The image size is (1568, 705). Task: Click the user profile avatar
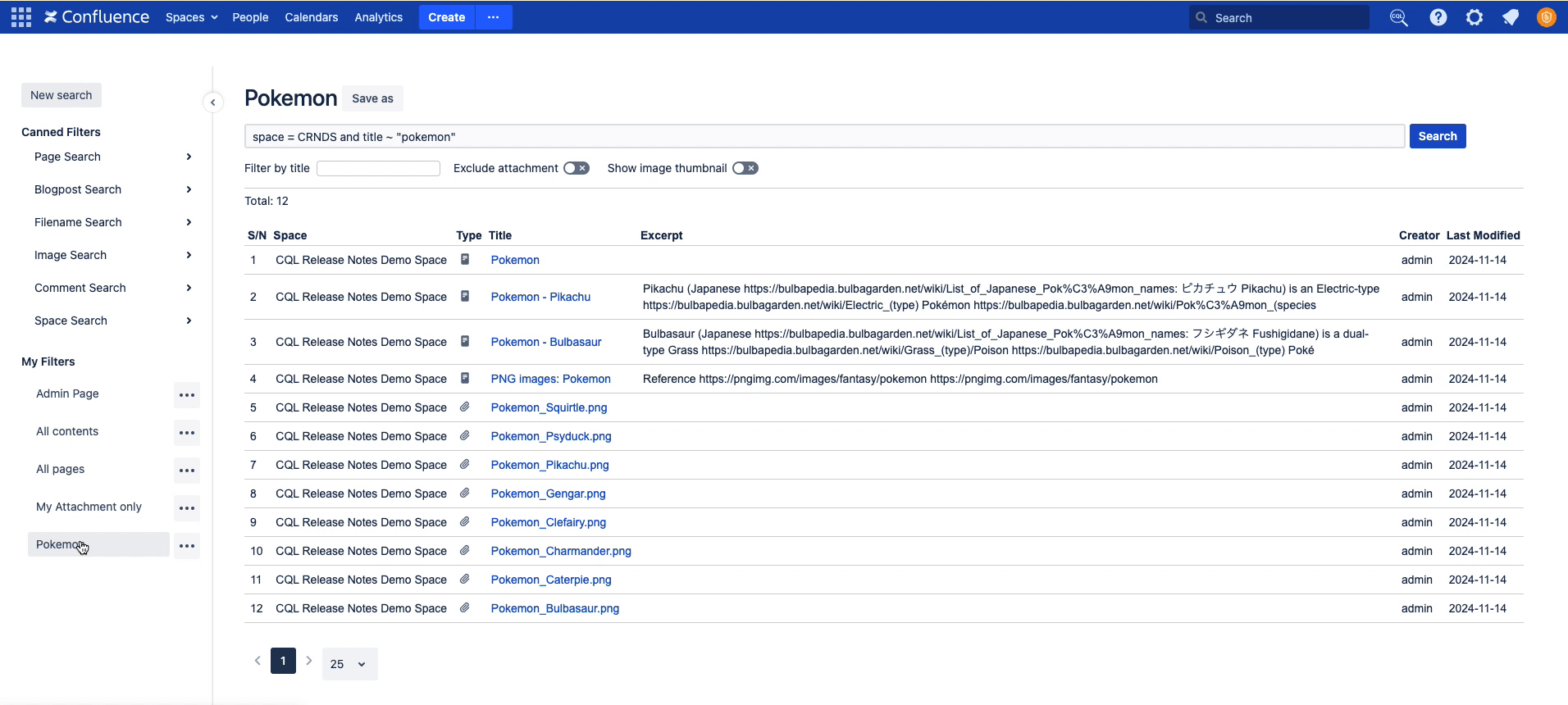[x=1546, y=17]
